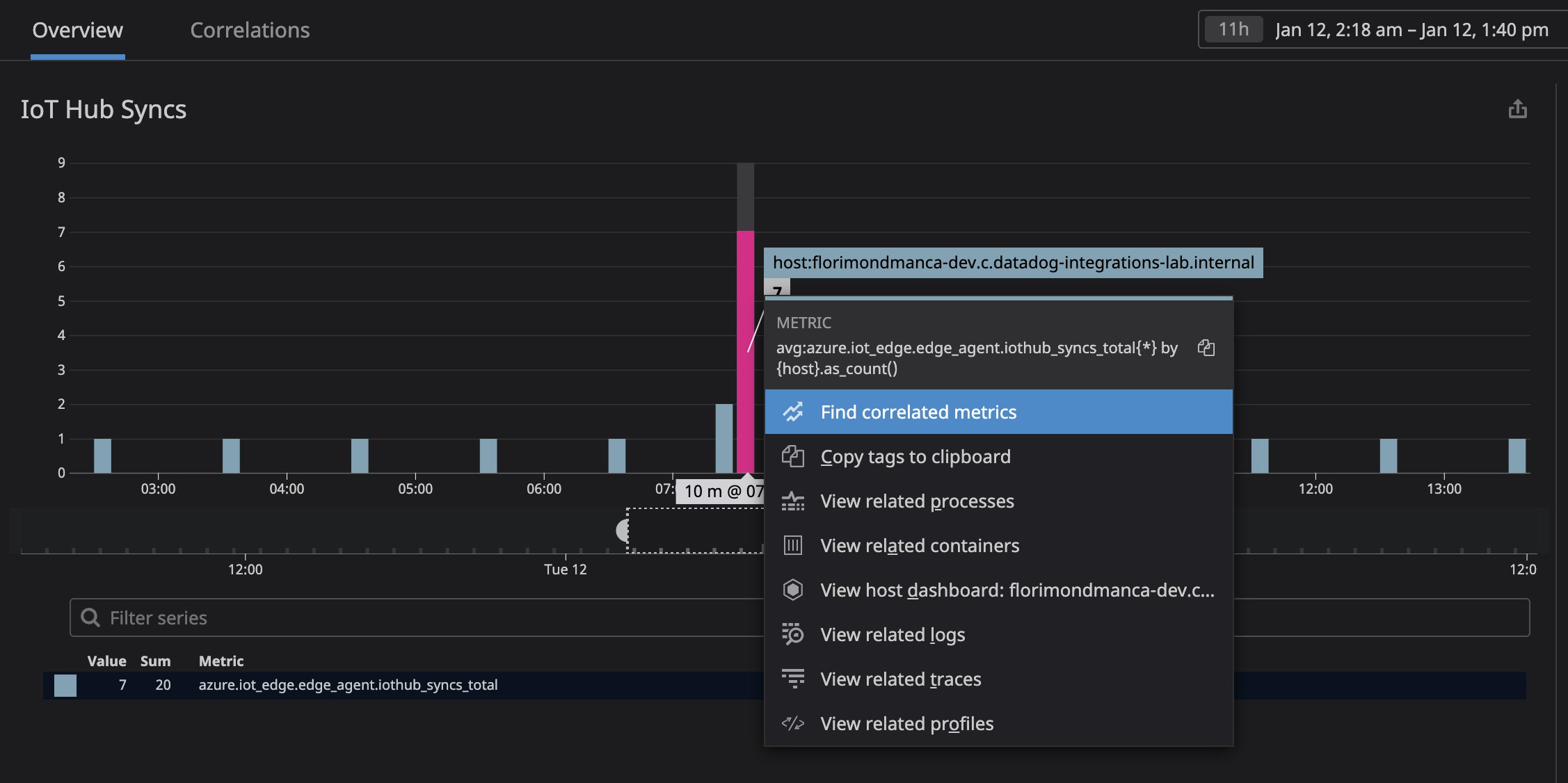Toggle the iothub_syncs_total series via legend row
This screenshot has height=783, width=1568.
(348, 685)
